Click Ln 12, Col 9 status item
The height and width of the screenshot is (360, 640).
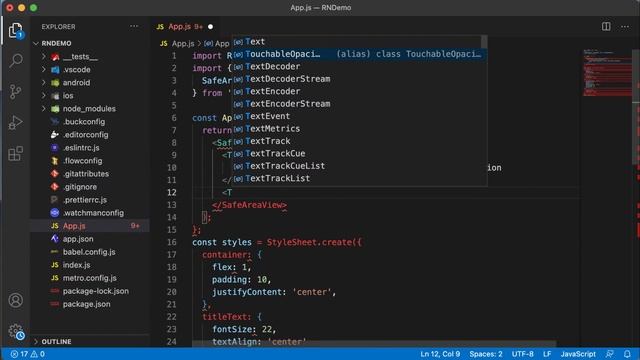click(440, 354)
